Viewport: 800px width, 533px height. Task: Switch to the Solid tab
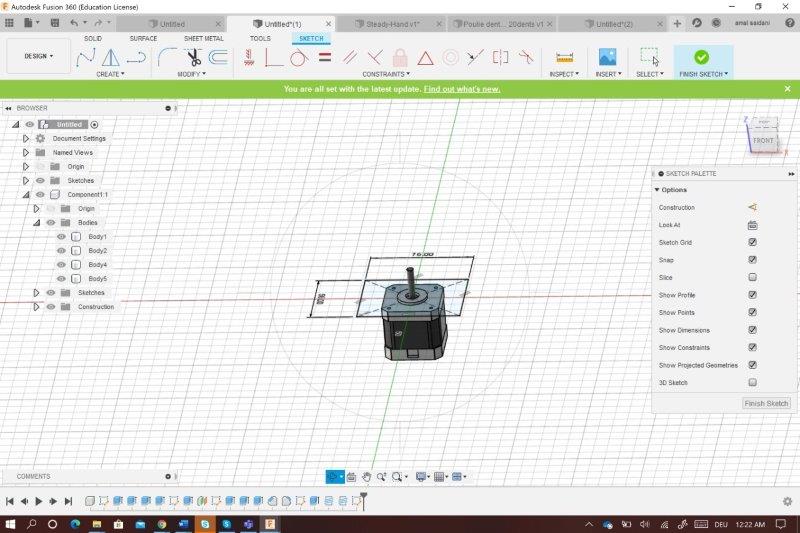click(93, 38)
